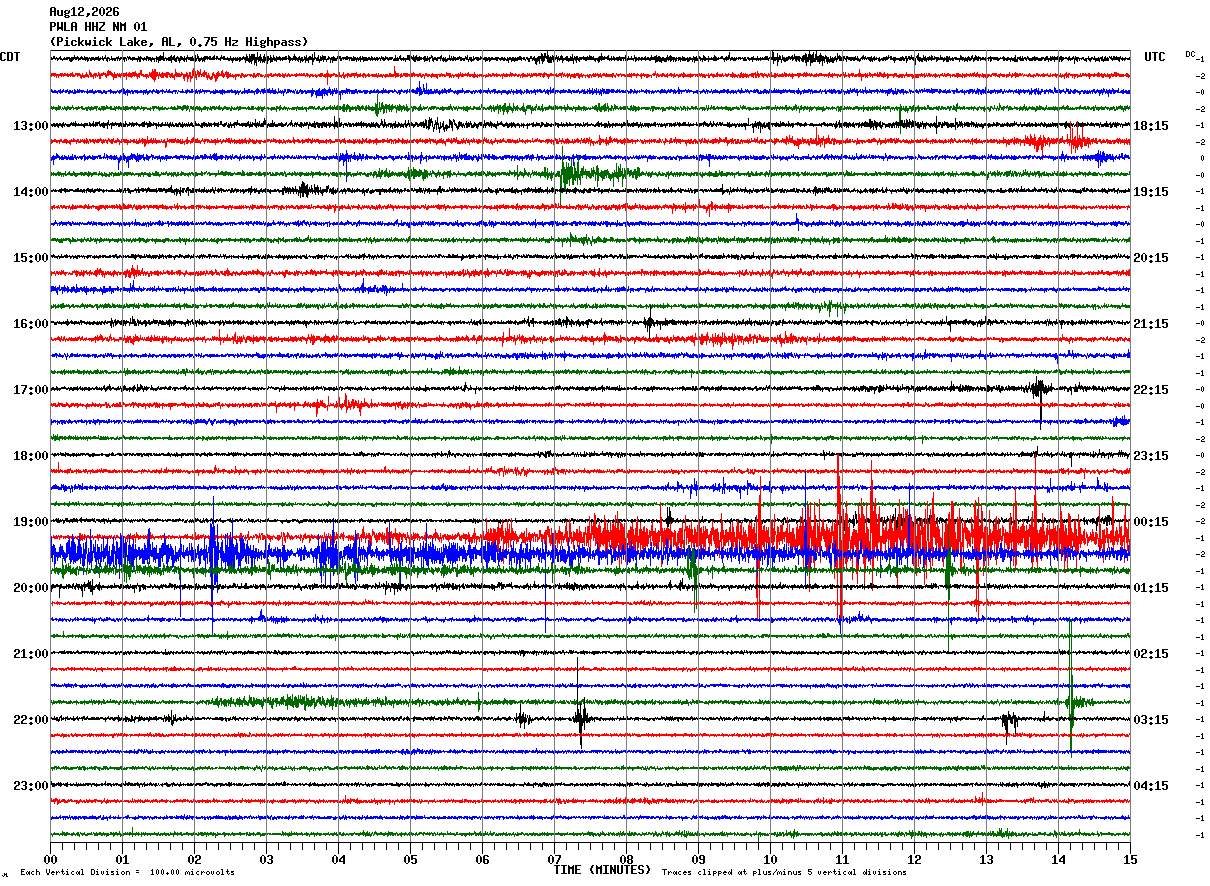Click the UTC timezone label
Screen dimensions: 1210x886
pyautogui.click(x=1155, y=57)
